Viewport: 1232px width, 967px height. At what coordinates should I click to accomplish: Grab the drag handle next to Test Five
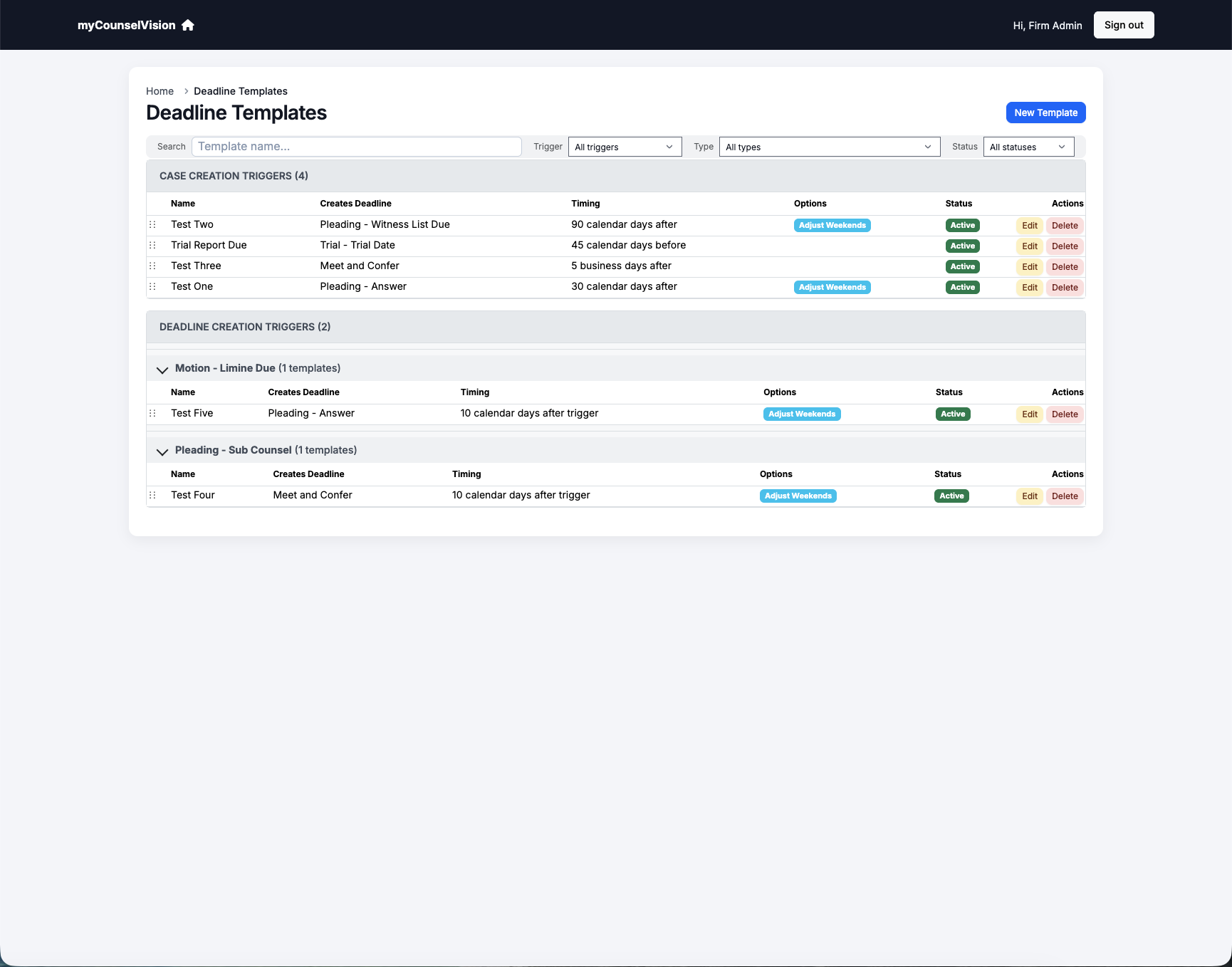(x=152, y=413)
